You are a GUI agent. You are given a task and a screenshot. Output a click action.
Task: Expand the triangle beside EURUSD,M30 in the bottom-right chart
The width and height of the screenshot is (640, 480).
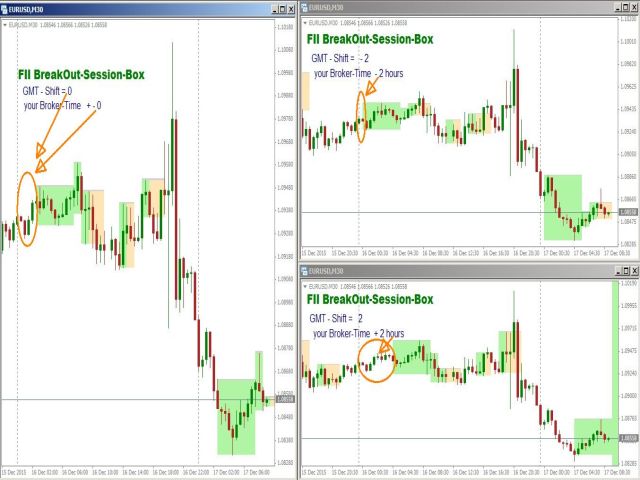pos(305,287)
